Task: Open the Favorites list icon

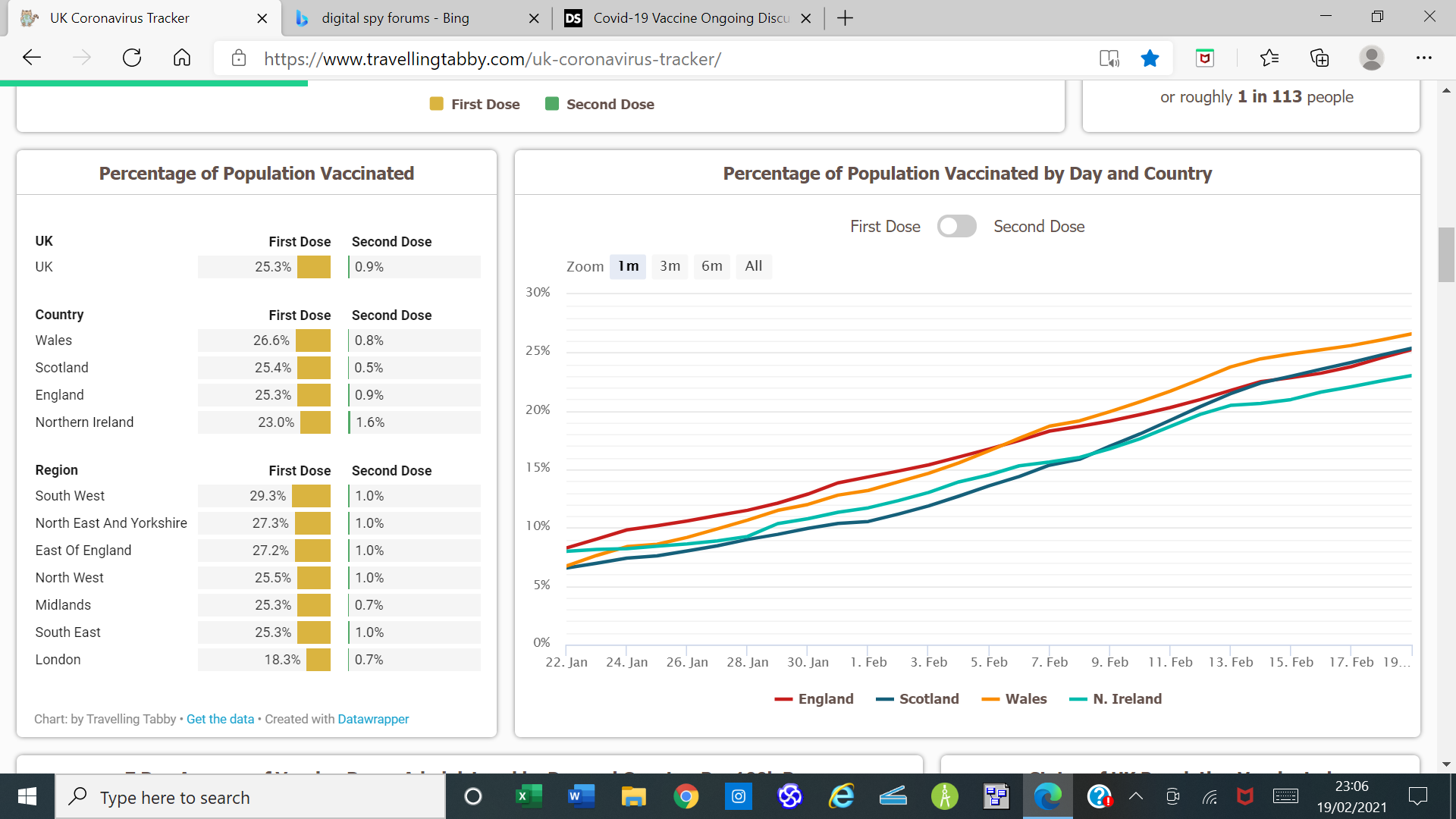Action: point(1269,58)
